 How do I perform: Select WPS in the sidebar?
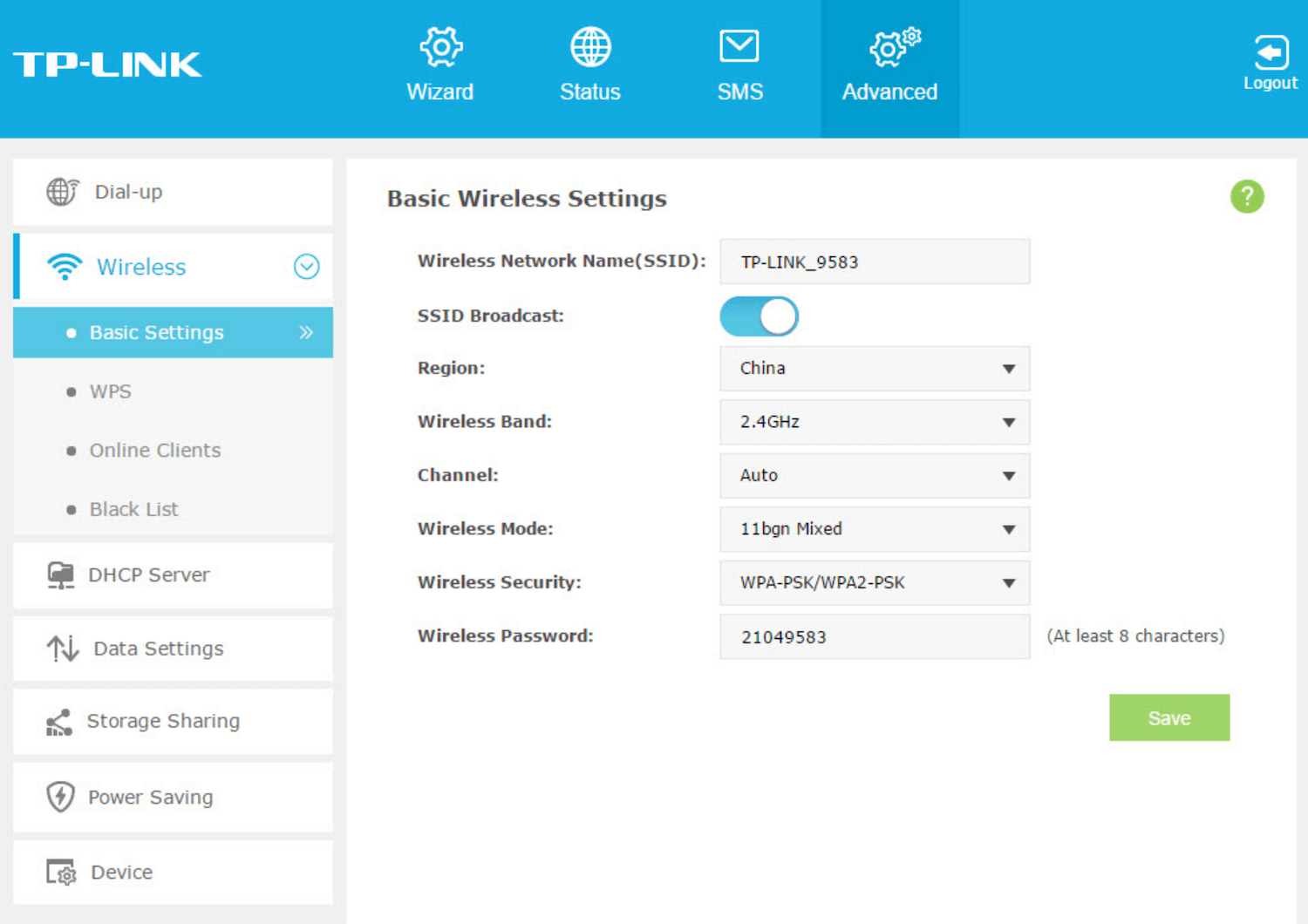(x=111, y=391)
